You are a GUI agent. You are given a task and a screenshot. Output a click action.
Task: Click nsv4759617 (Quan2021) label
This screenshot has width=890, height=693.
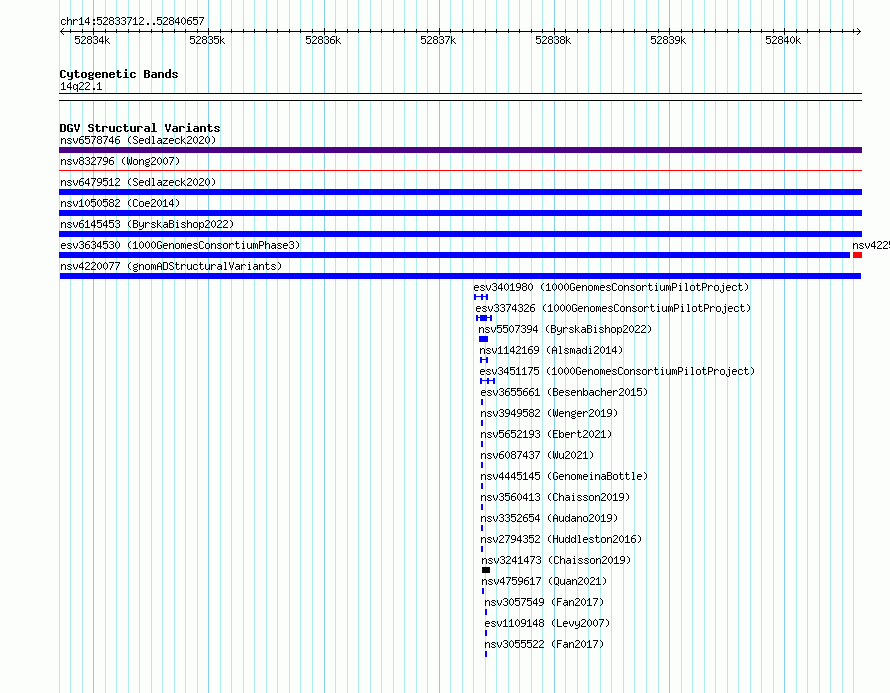point(544,581)
